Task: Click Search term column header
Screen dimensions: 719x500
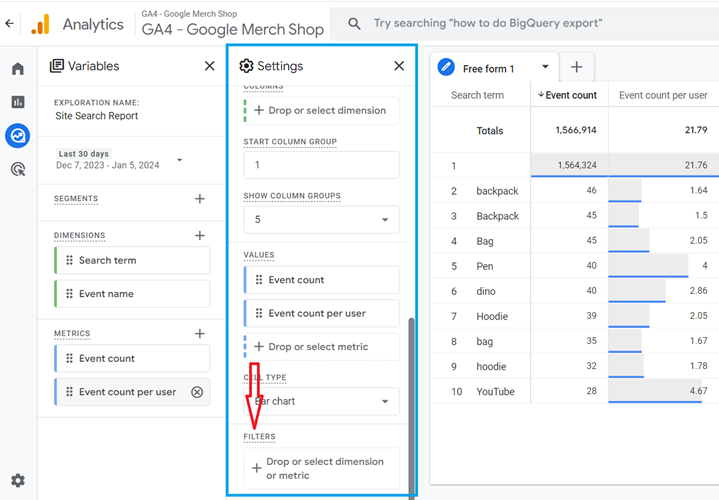Action: [x=477, y=95]
